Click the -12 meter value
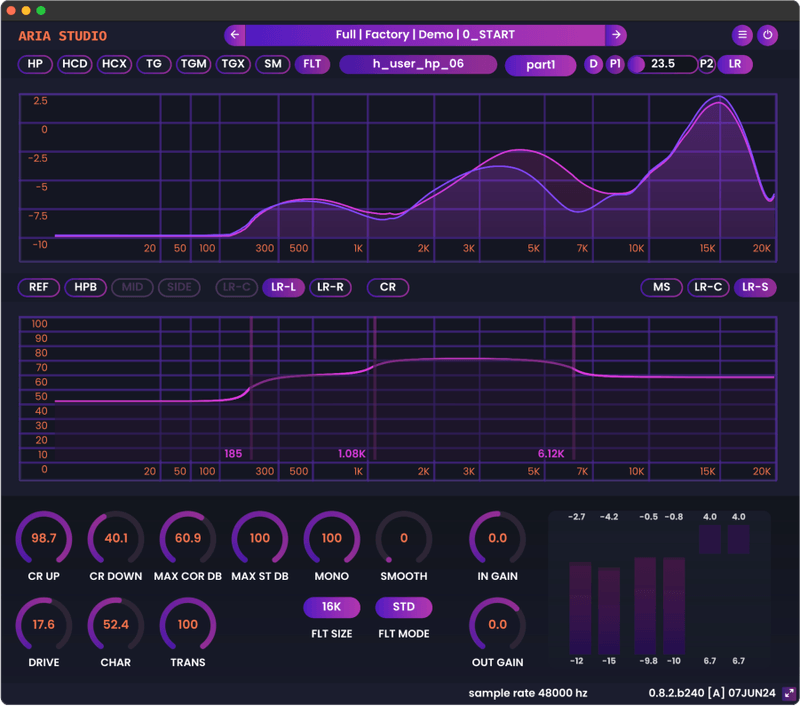The image size is (800, 706). (x=577, y=661)
